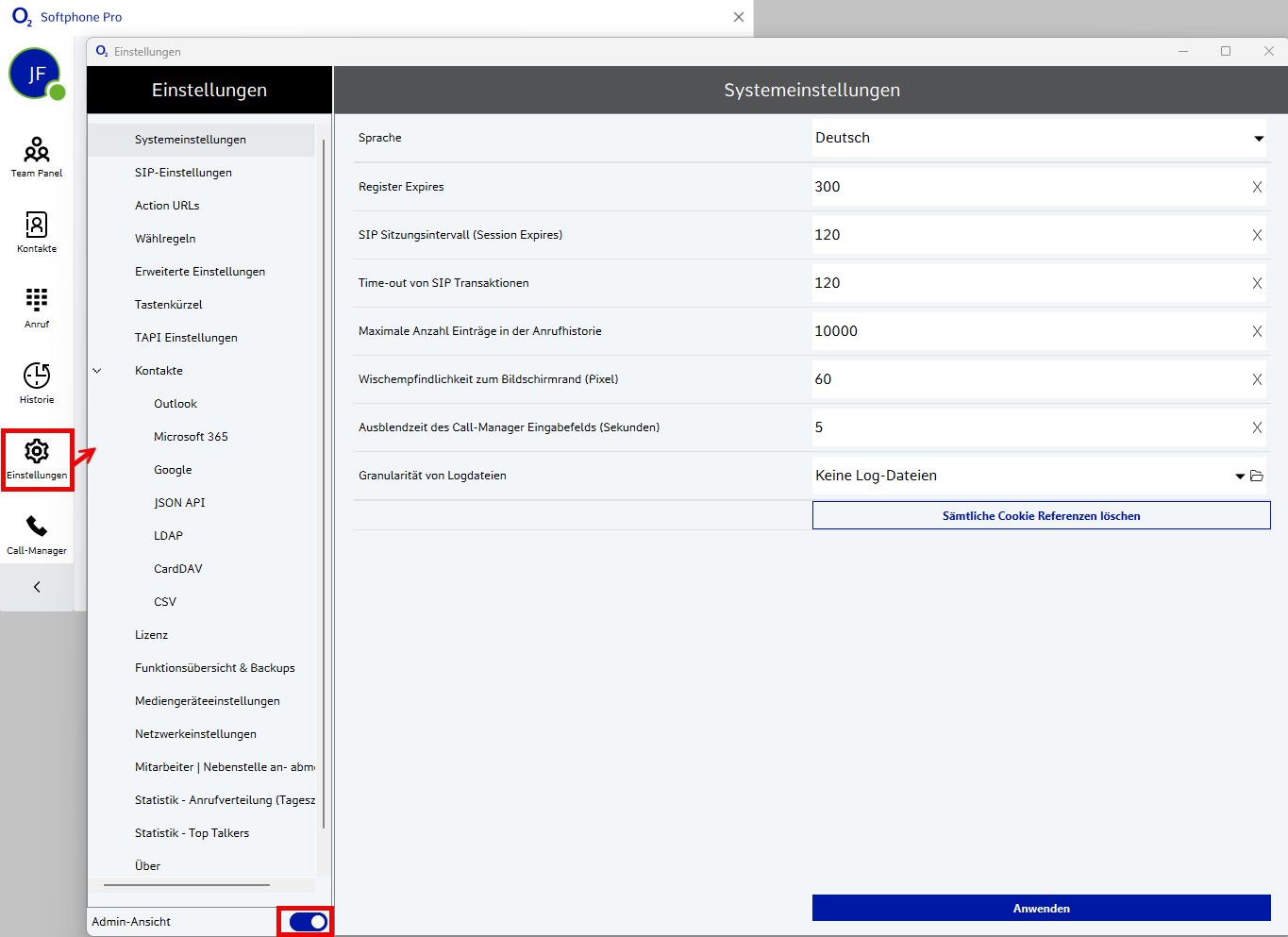
Task: Click the JF user avatar
Action: (x=35, y=74)
